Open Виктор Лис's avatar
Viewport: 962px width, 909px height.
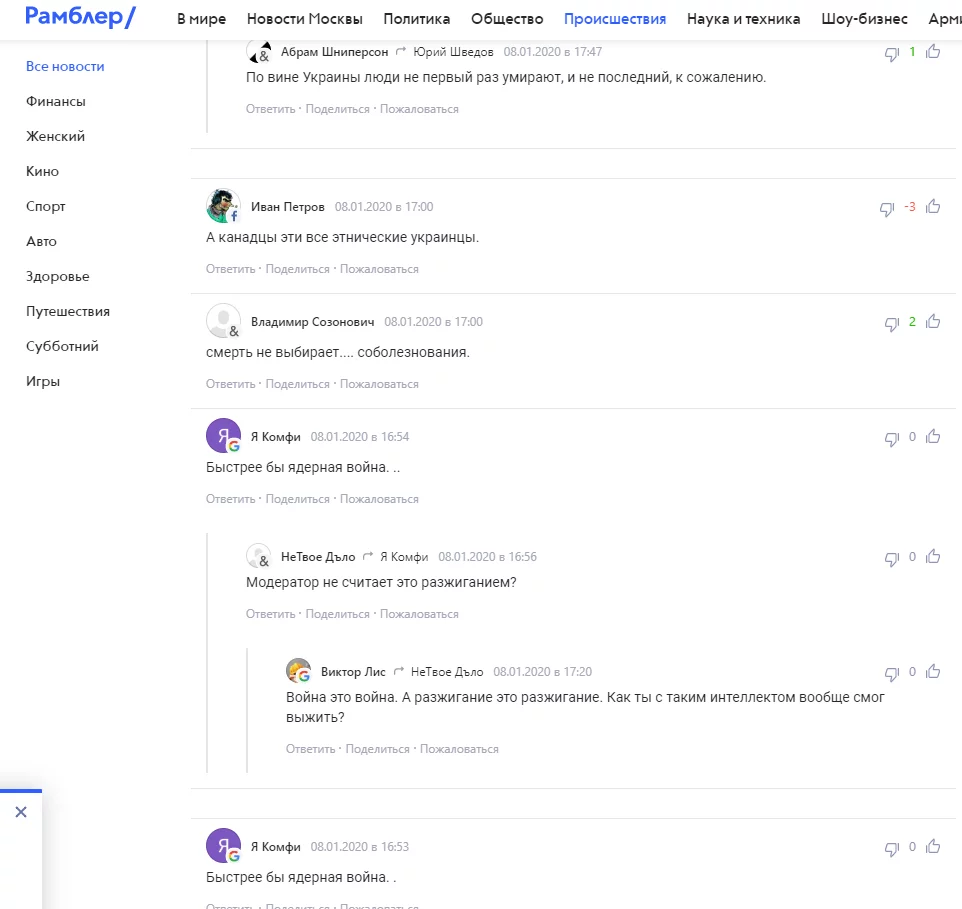click(299, 671)
